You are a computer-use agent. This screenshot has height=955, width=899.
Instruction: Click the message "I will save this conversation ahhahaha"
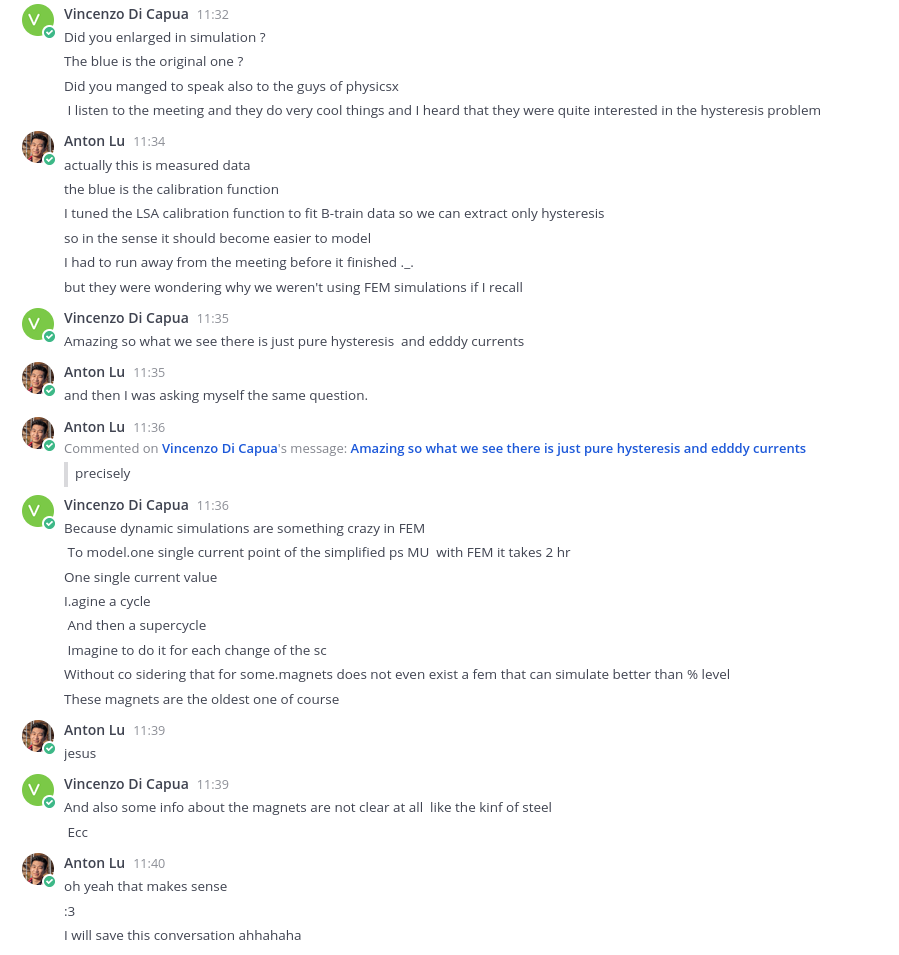(x=182, y=936)
